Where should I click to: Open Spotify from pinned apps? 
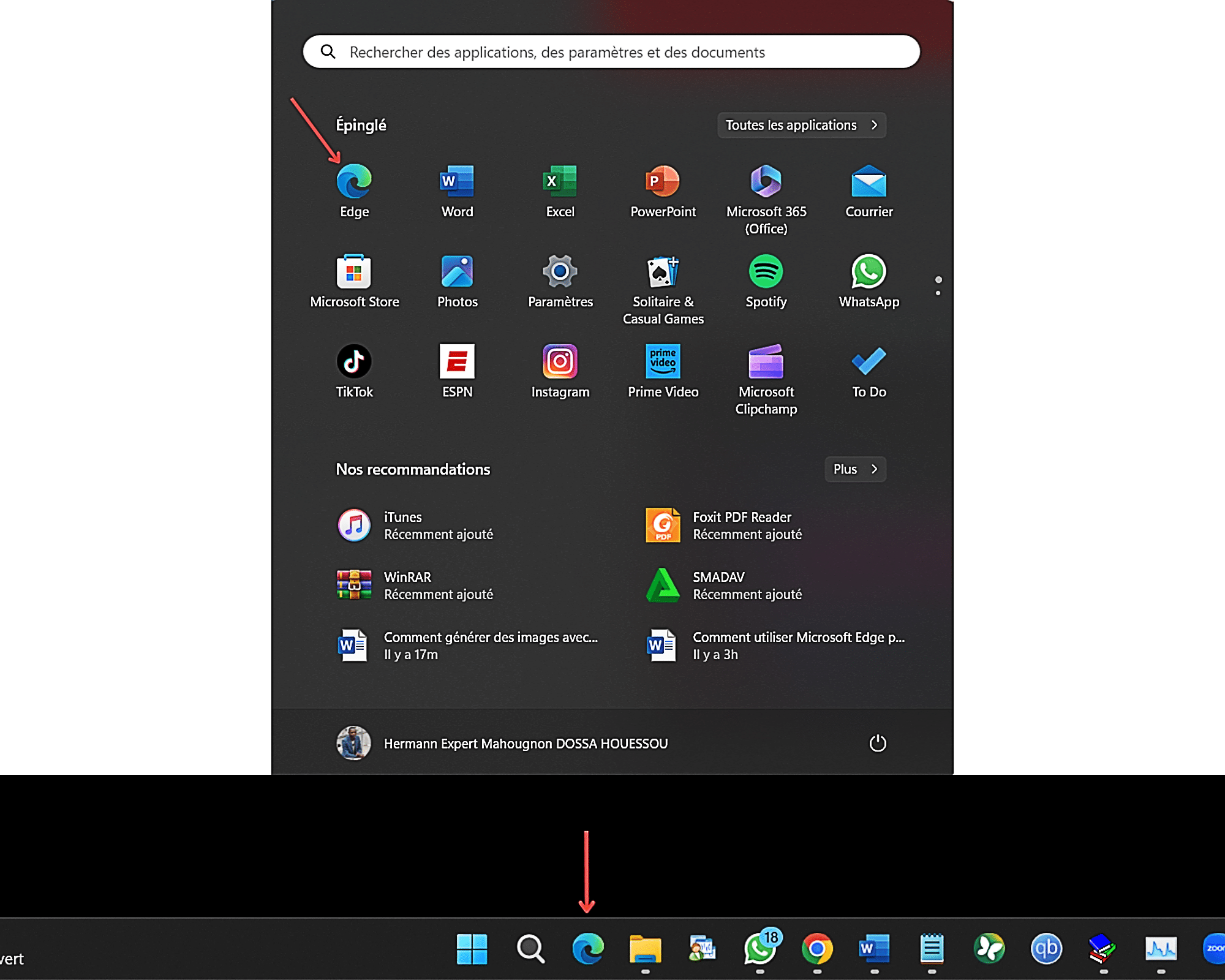click(766, 281)
